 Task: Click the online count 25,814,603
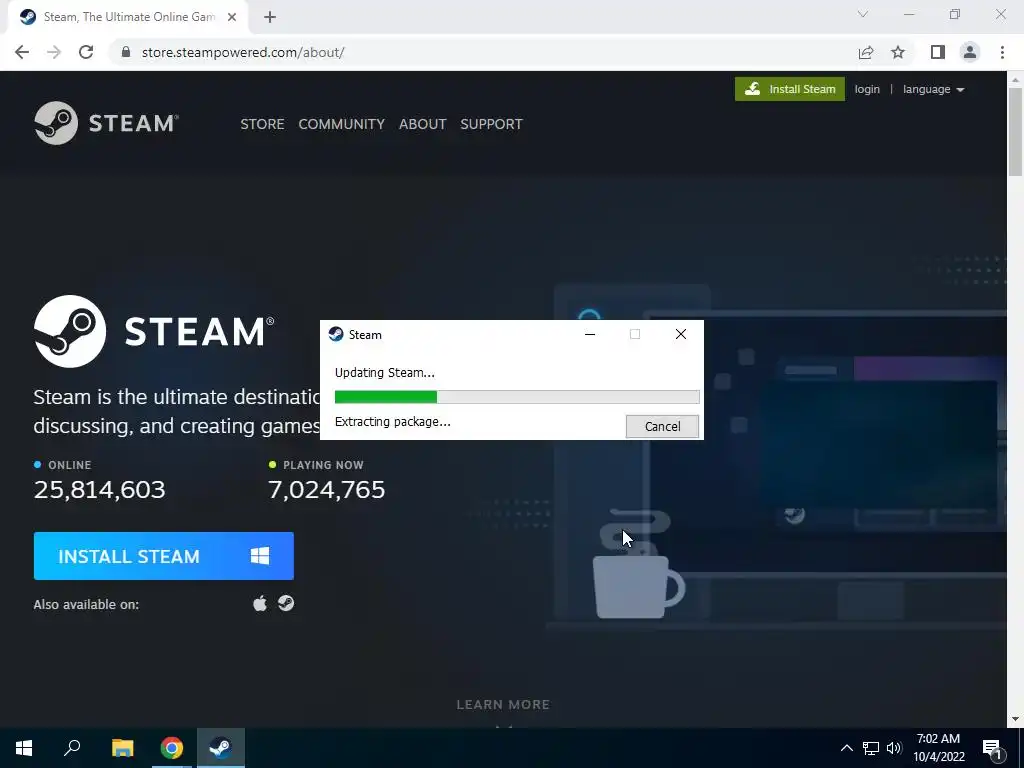pos(99,490)
